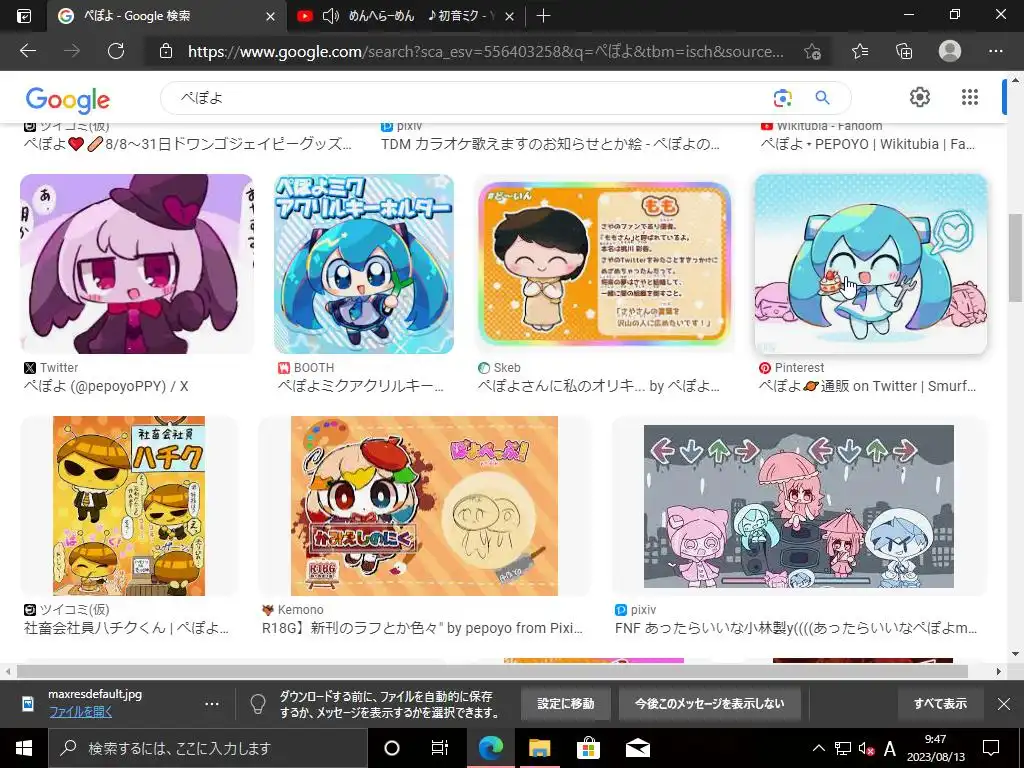Image resolution: width=1024 pixels, height=768 pixels.
Task: Open the maxresdefault.jpg download options menu
Action: point(212,704)
